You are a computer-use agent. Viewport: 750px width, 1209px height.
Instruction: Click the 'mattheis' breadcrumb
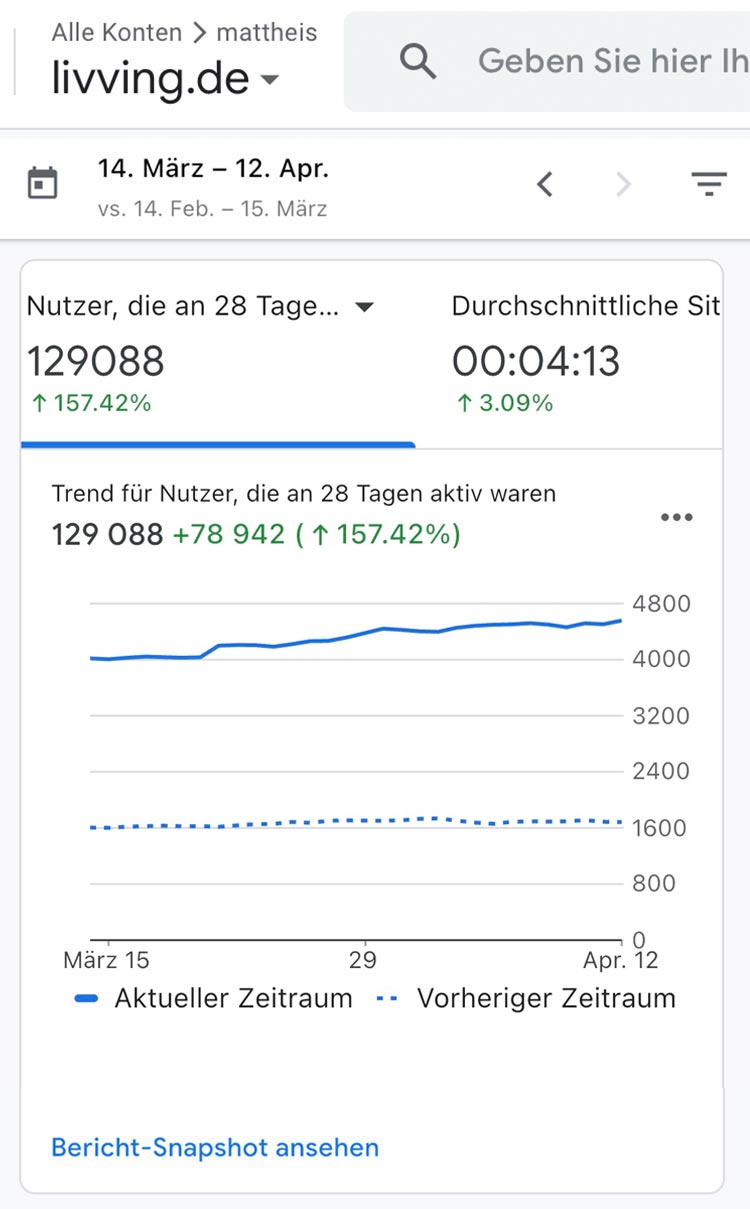(x=267, y=32)
